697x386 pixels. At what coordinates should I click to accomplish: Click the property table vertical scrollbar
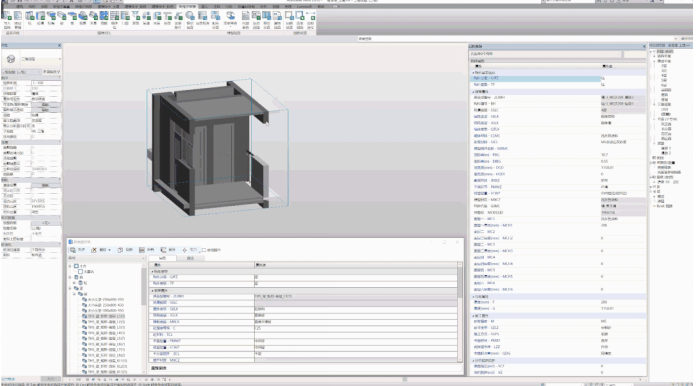[x=460, y=311]
